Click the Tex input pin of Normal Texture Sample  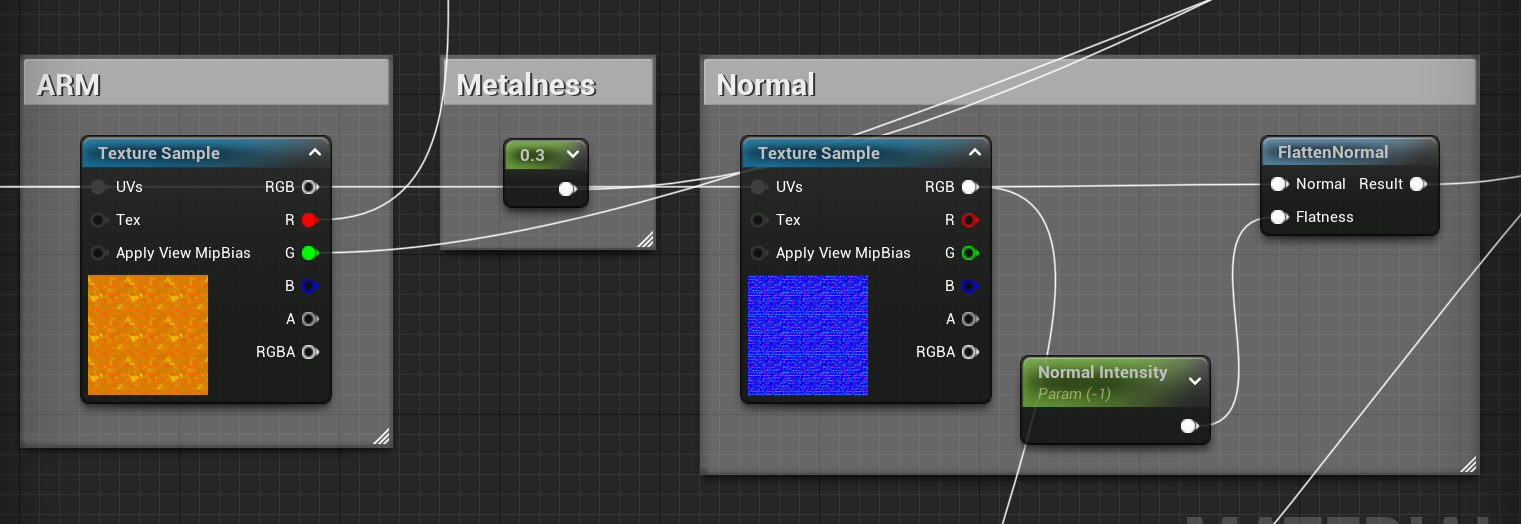pos(759,220)
